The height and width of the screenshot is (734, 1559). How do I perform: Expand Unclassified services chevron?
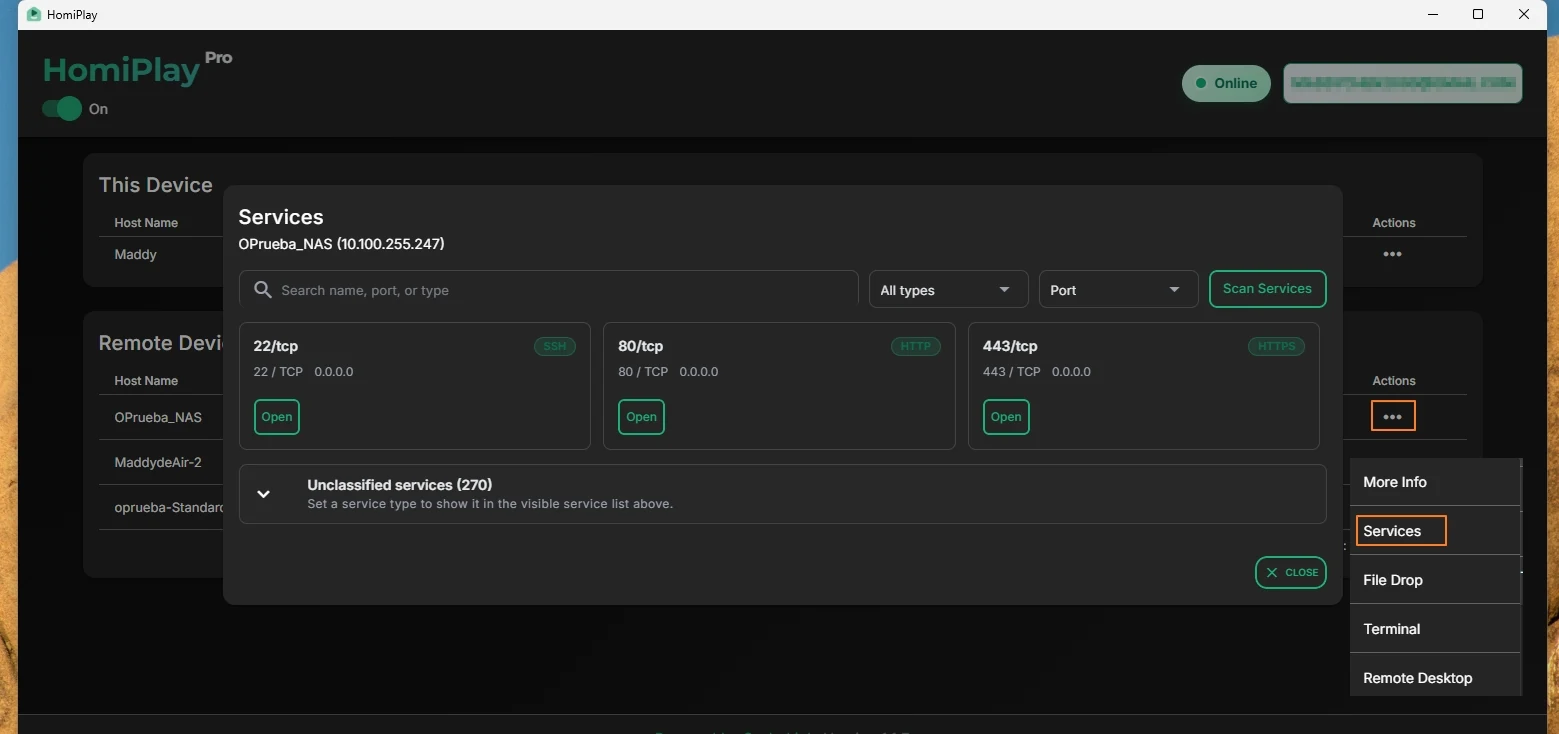coord(264,494)
